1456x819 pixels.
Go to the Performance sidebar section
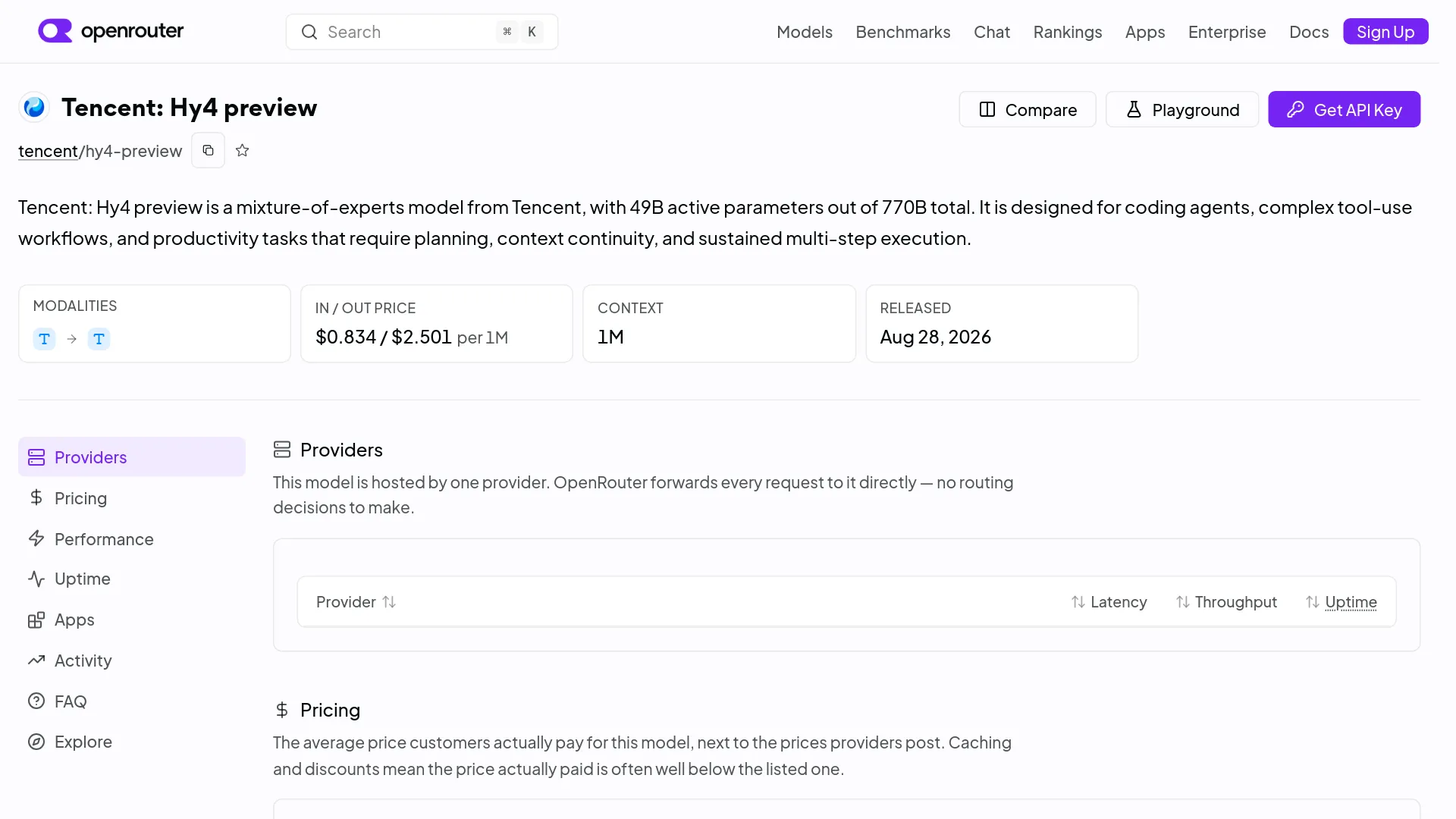click(x=132, y=538)
